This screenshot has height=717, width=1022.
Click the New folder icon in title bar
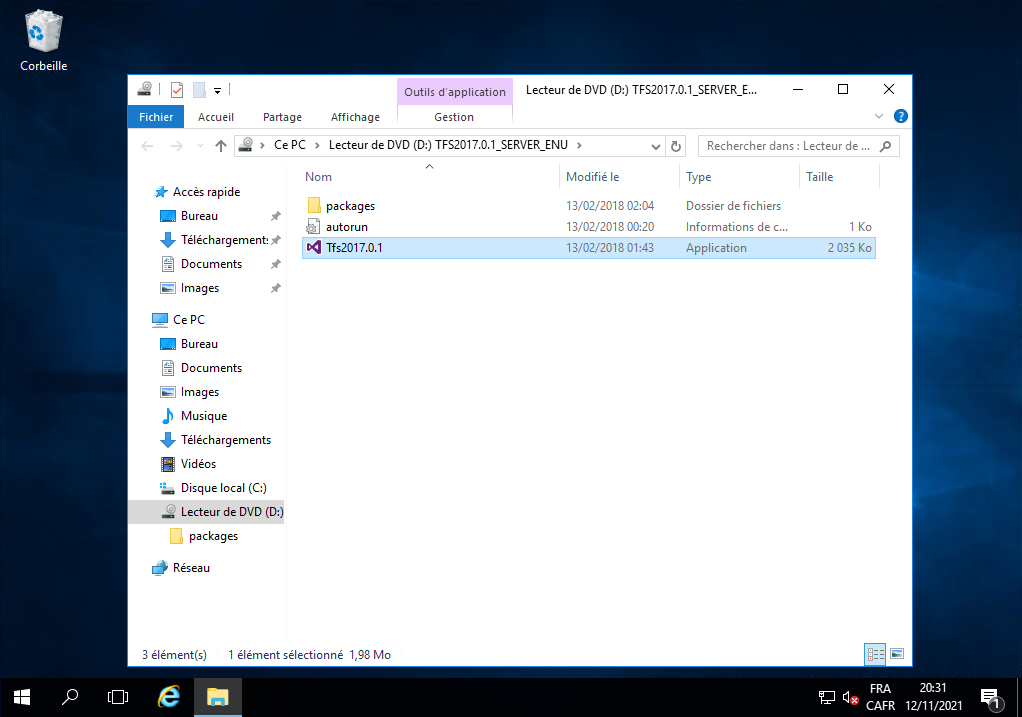click(199, 90)
